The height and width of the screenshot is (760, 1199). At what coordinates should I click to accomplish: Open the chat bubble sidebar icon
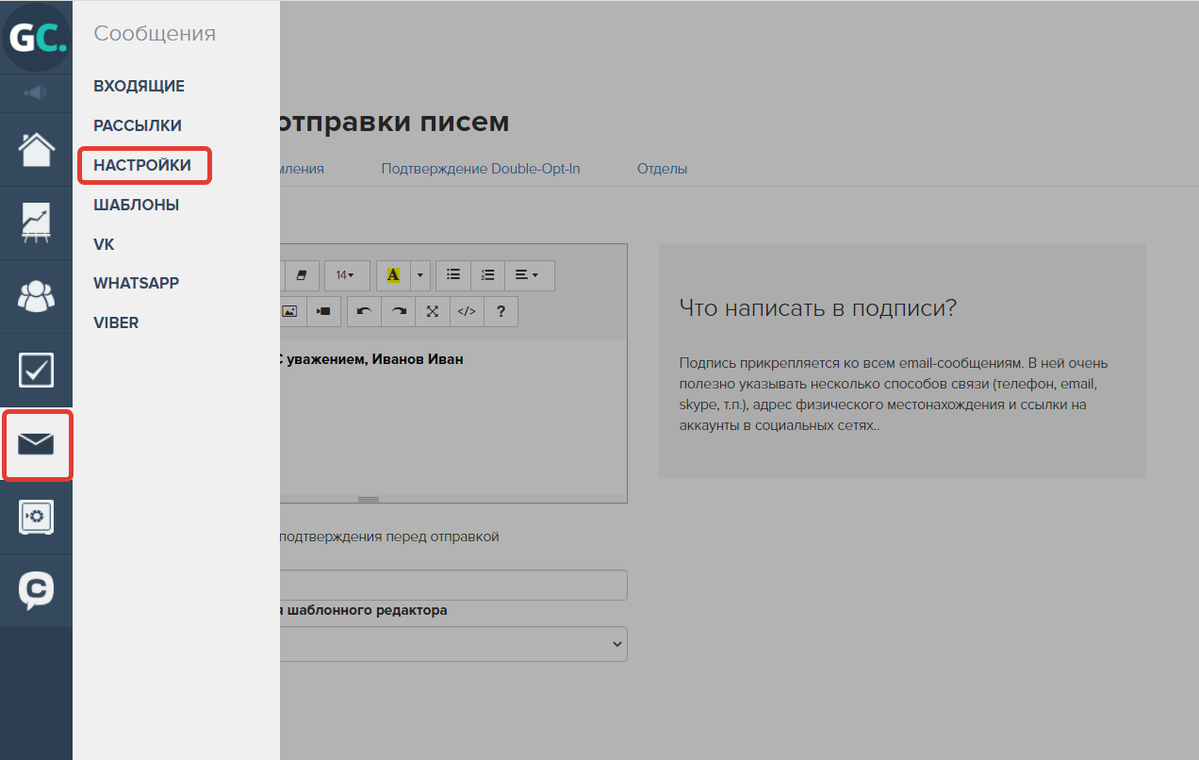(x=36, y=590)
